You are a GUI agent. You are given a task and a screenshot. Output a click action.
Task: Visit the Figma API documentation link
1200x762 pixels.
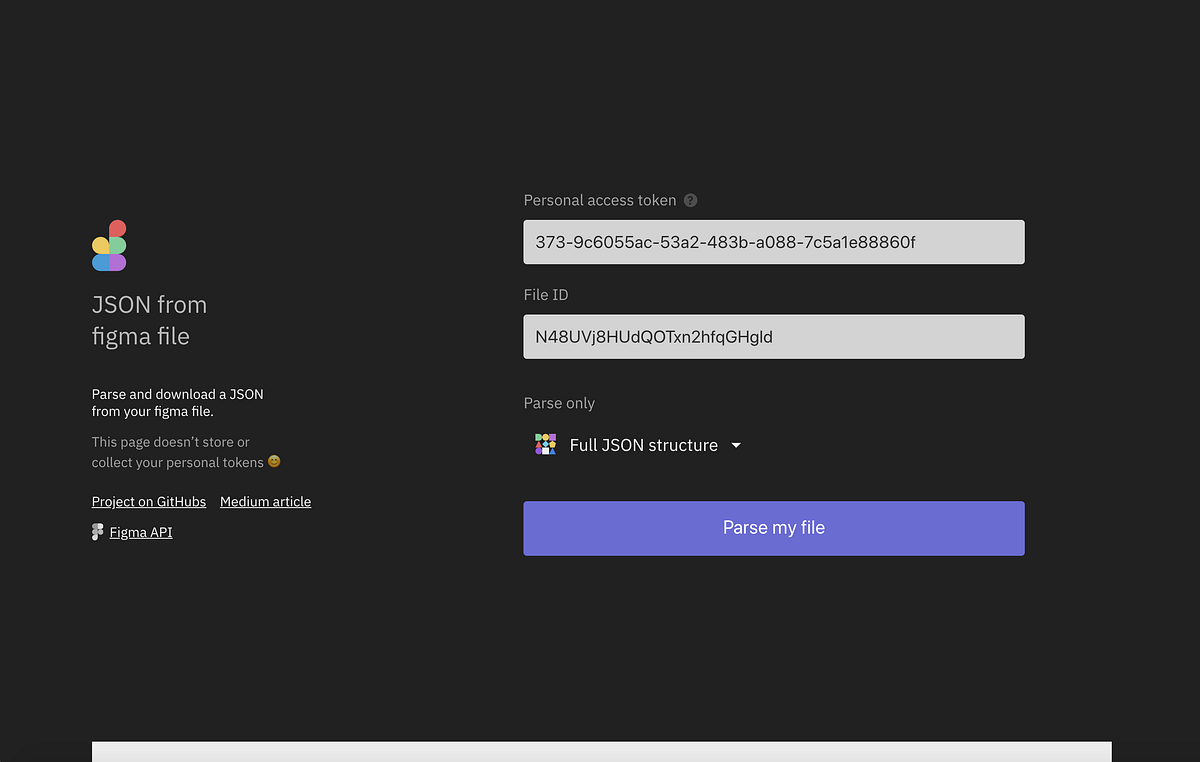(x=140, y=531)
